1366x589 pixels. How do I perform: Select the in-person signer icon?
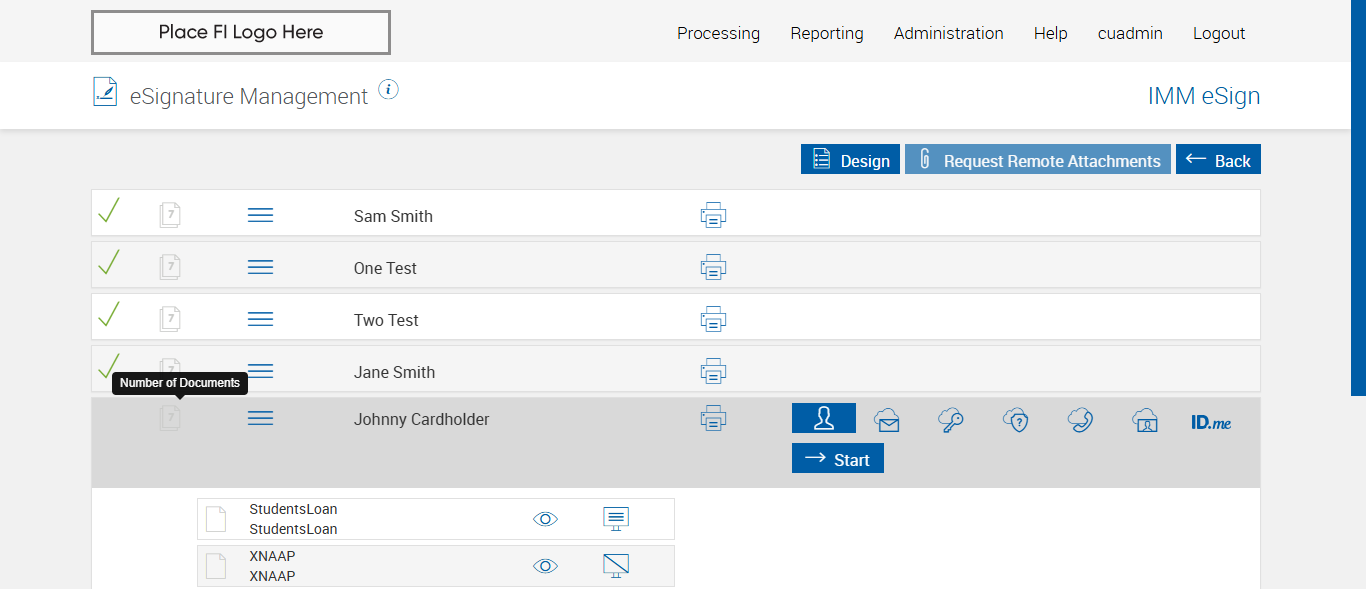tap(824, 418)
